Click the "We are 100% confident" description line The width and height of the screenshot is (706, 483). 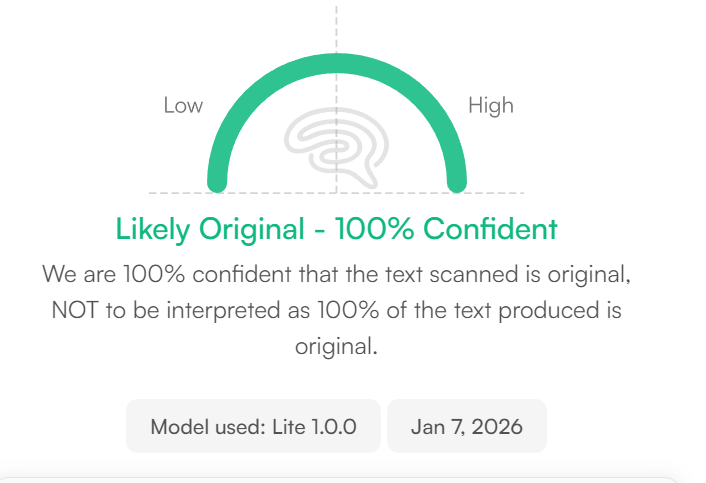[336, 273]
